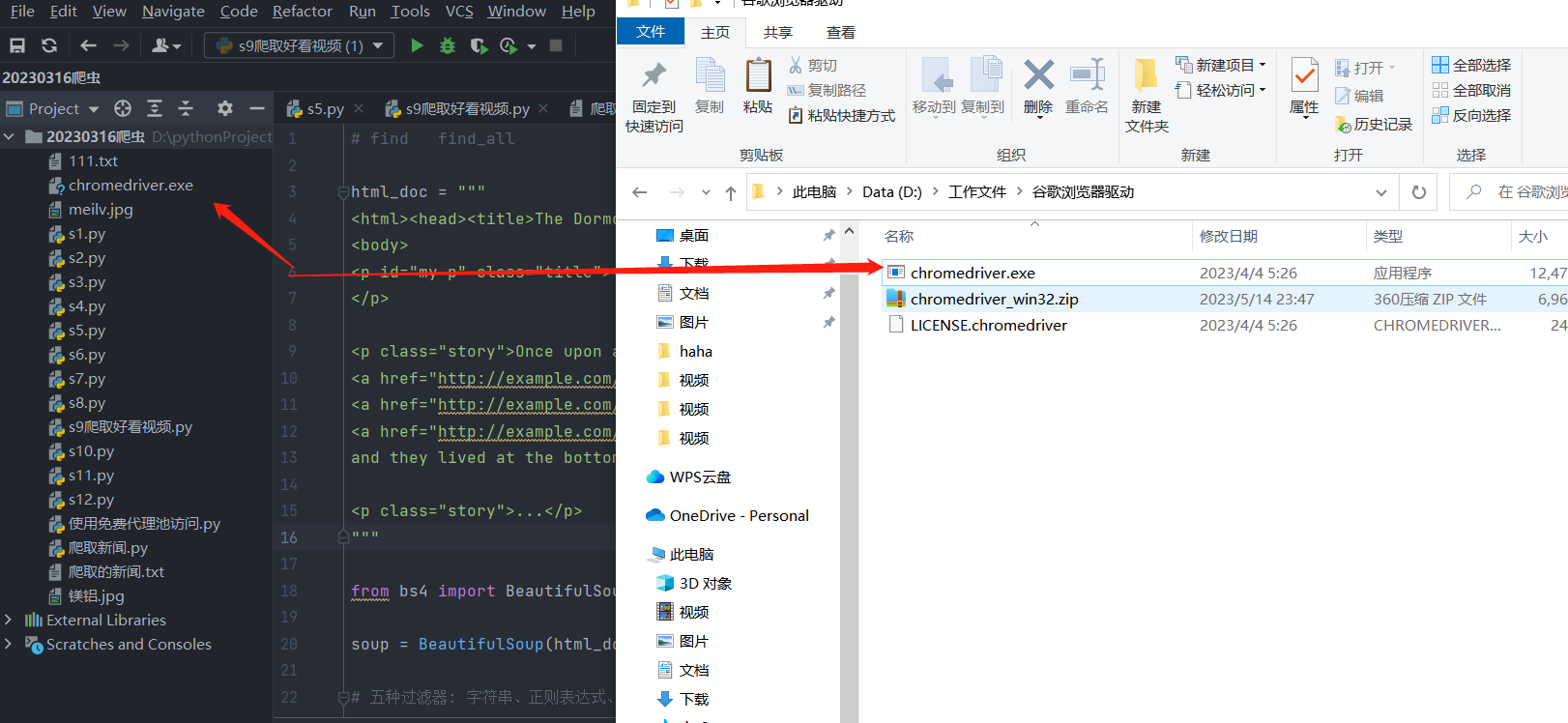This screenshot has width=1568, height=723.
Task: Click the Explorer navigation pane scroll-up arrow
Action: (849, 232)
